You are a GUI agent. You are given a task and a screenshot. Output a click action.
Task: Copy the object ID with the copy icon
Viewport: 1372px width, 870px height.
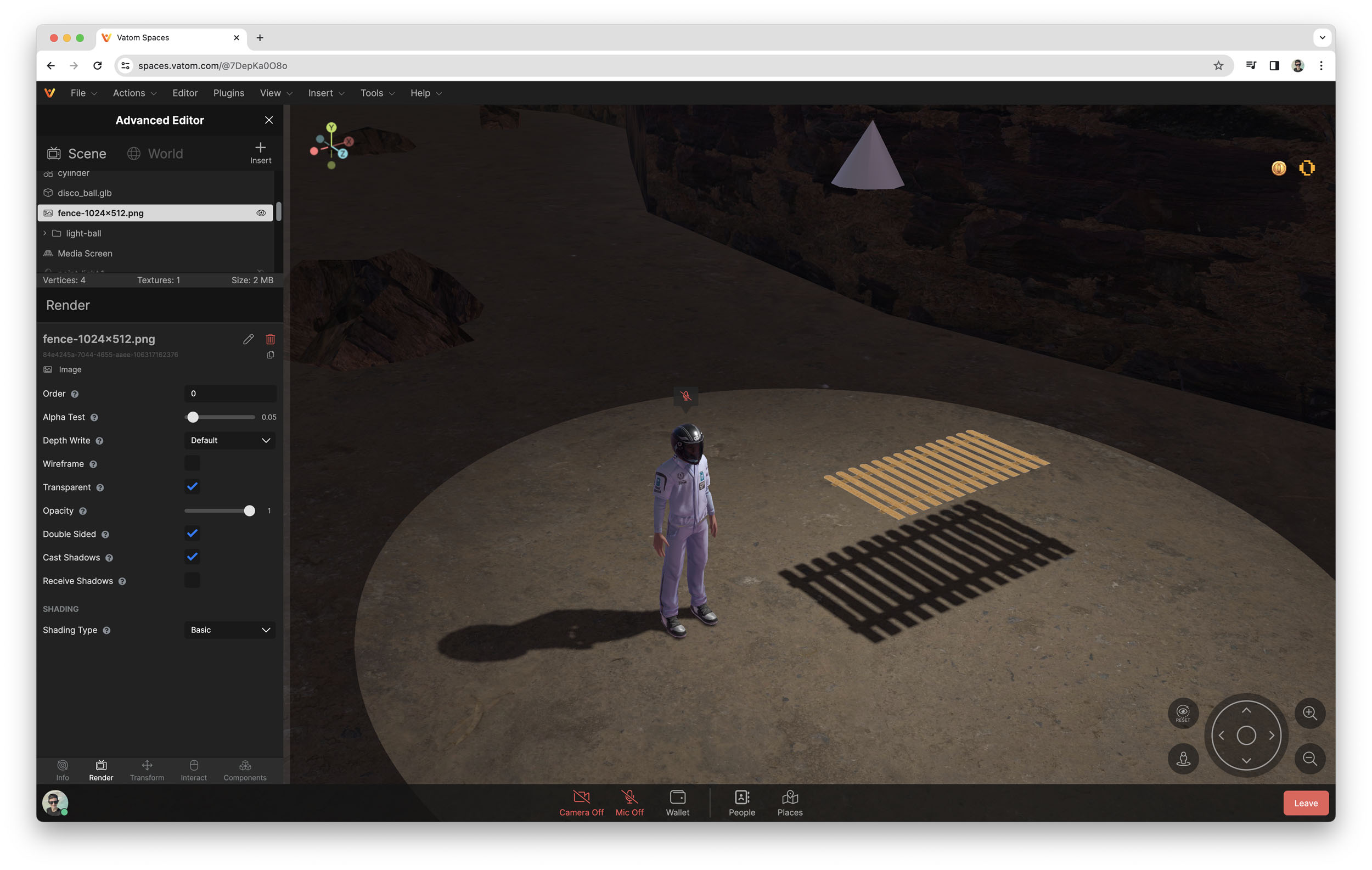coord(271,355)
